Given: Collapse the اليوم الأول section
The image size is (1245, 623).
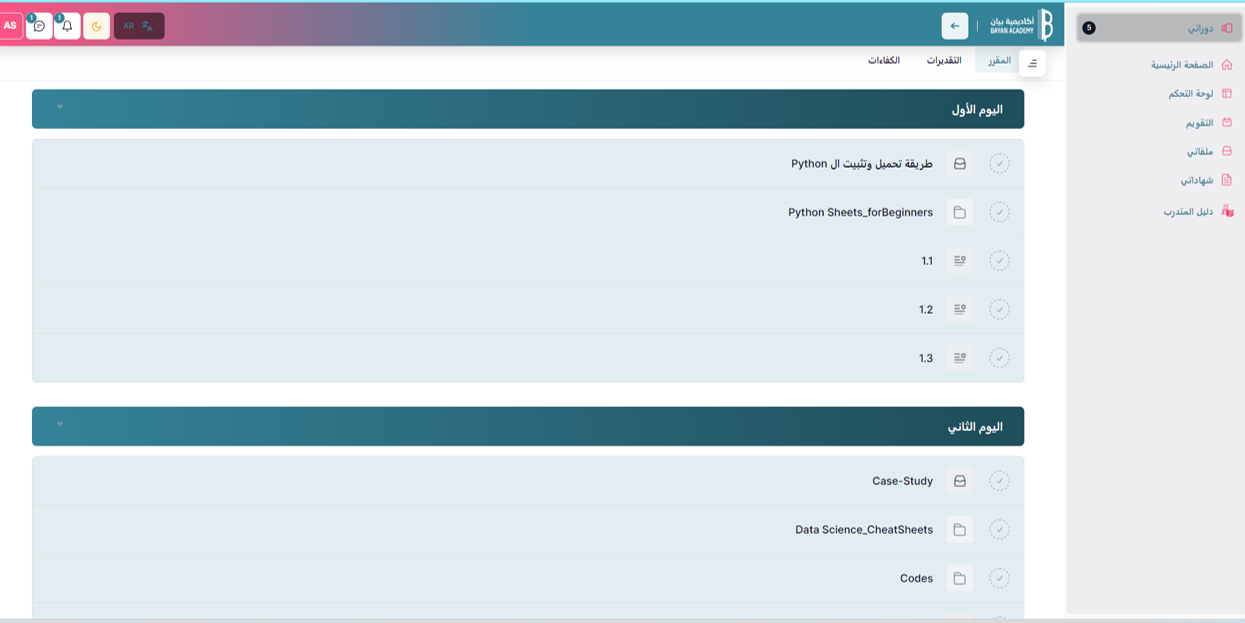Looking at the screenshot, I should (x=60, y=108).
